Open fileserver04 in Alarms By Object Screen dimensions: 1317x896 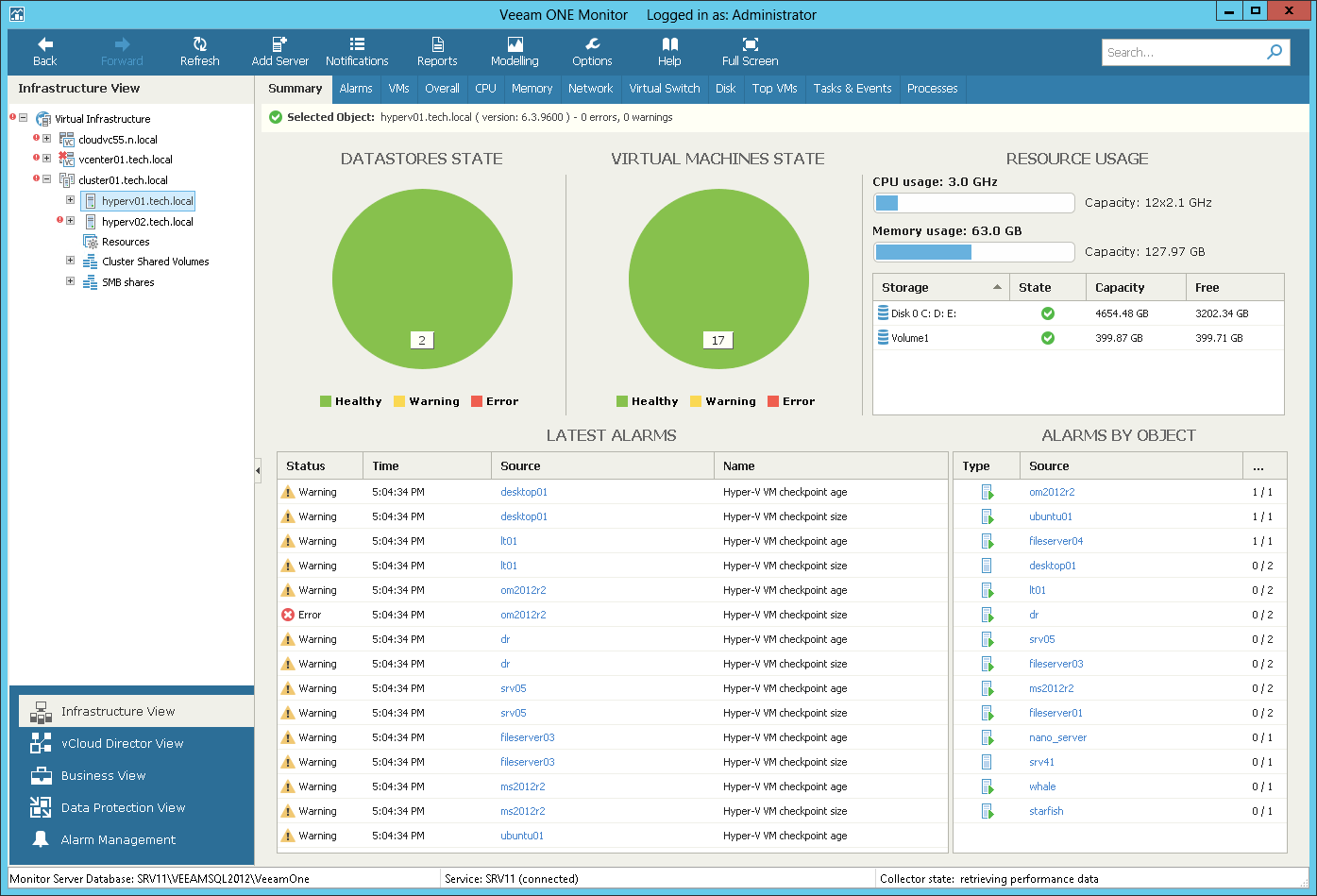tap(1056, 541)
